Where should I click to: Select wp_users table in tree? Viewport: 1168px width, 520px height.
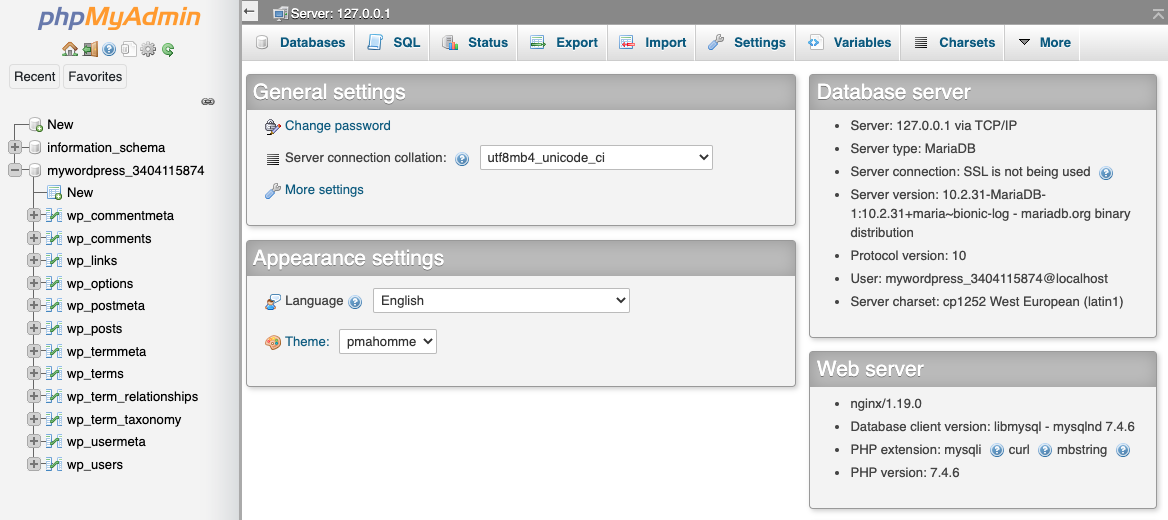coord(95,465)
